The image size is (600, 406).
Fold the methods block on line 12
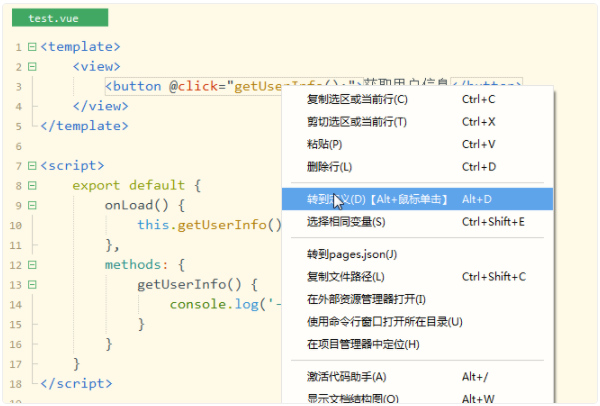(x=32, y=265)
